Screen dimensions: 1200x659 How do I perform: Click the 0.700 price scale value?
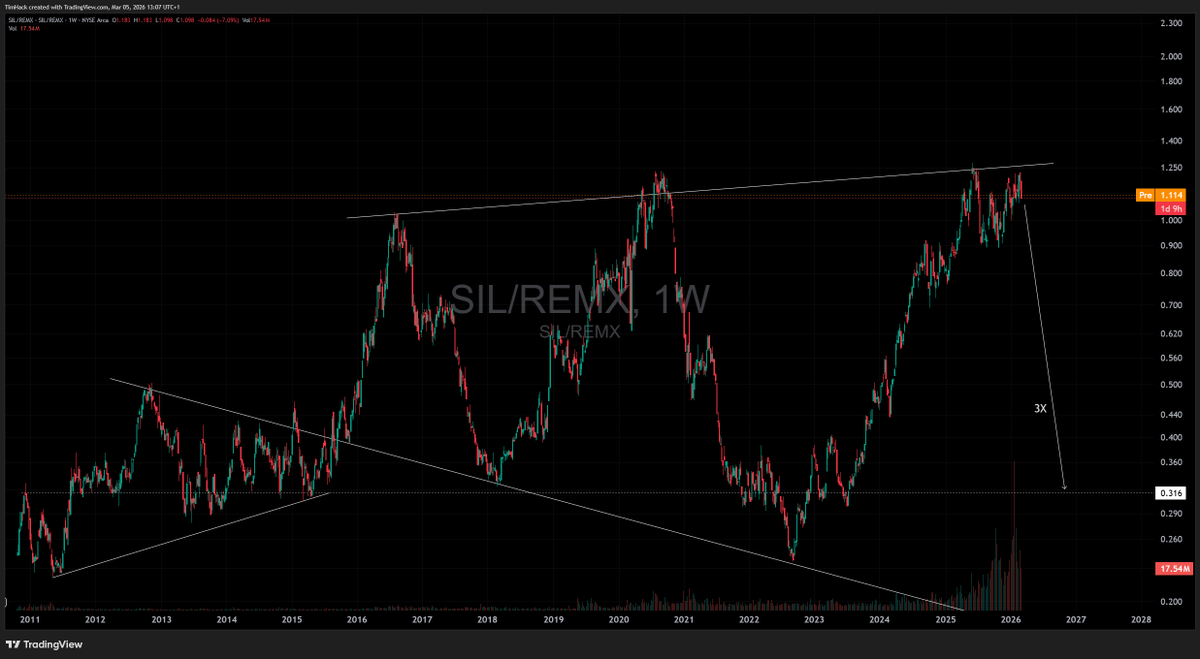pyautogui.click(x=1171, y=304)
